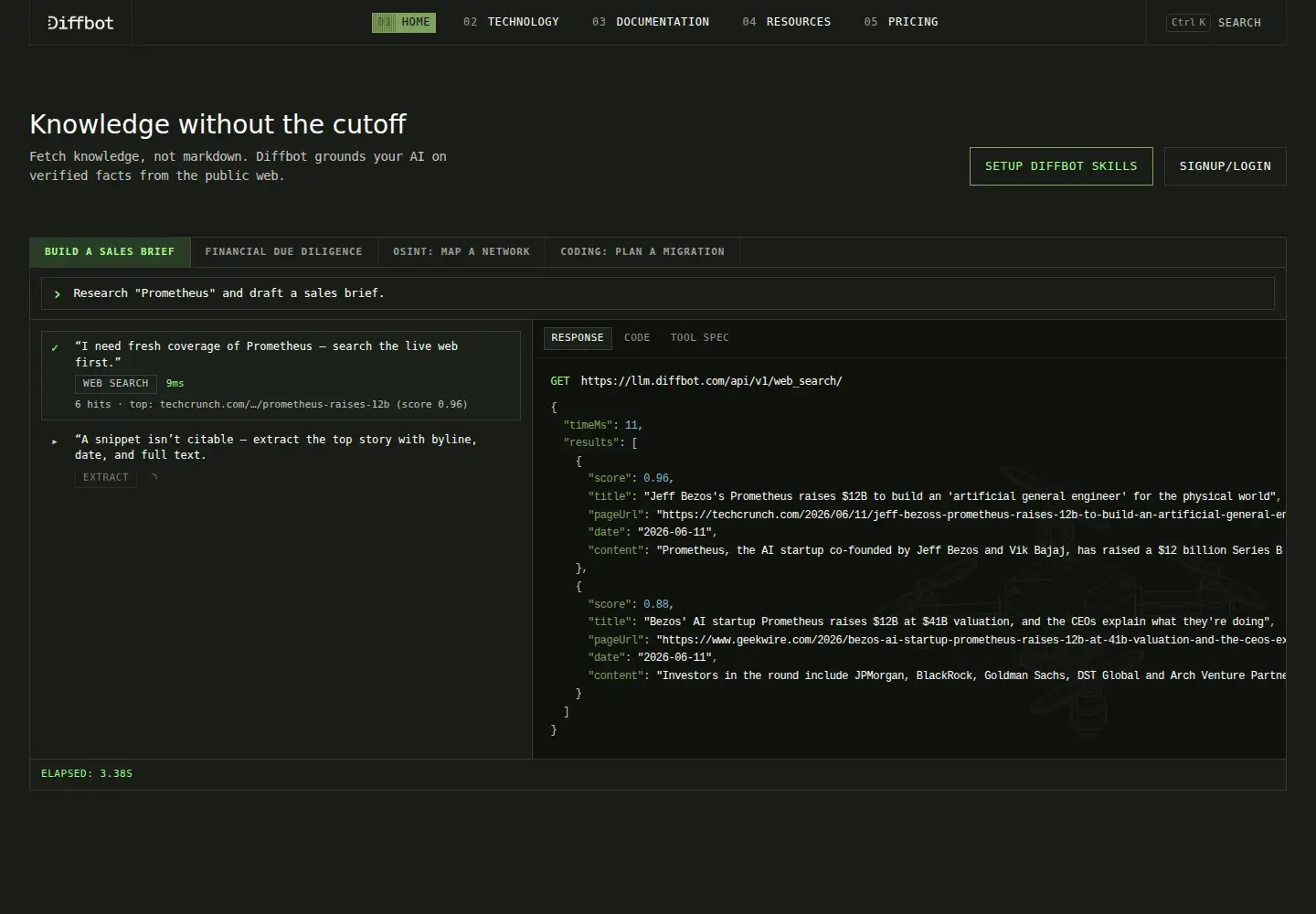Click the loading spinner next to EXTRACT
Viewport: 1316px width, 914px height.
154,477
